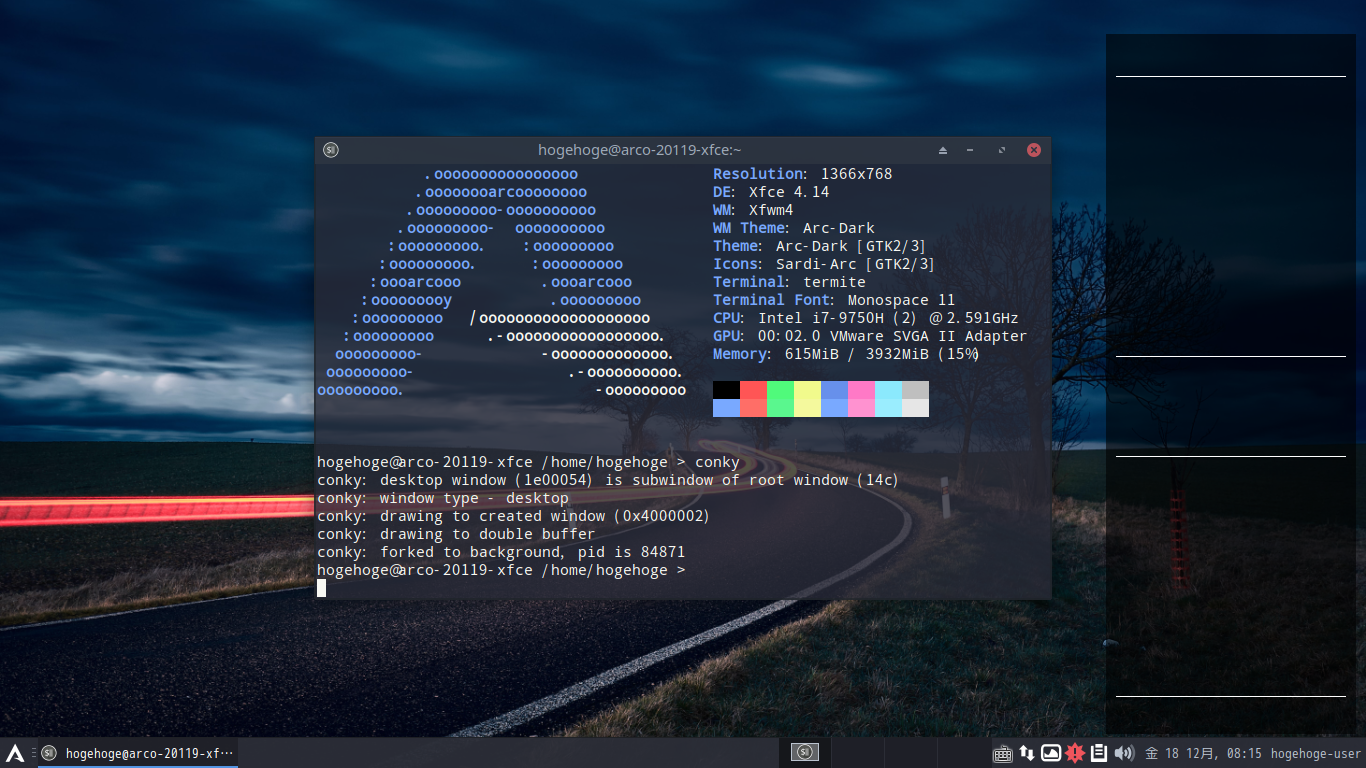
Task: Click the network up-down arrows tray icon
Action: 1027,753
